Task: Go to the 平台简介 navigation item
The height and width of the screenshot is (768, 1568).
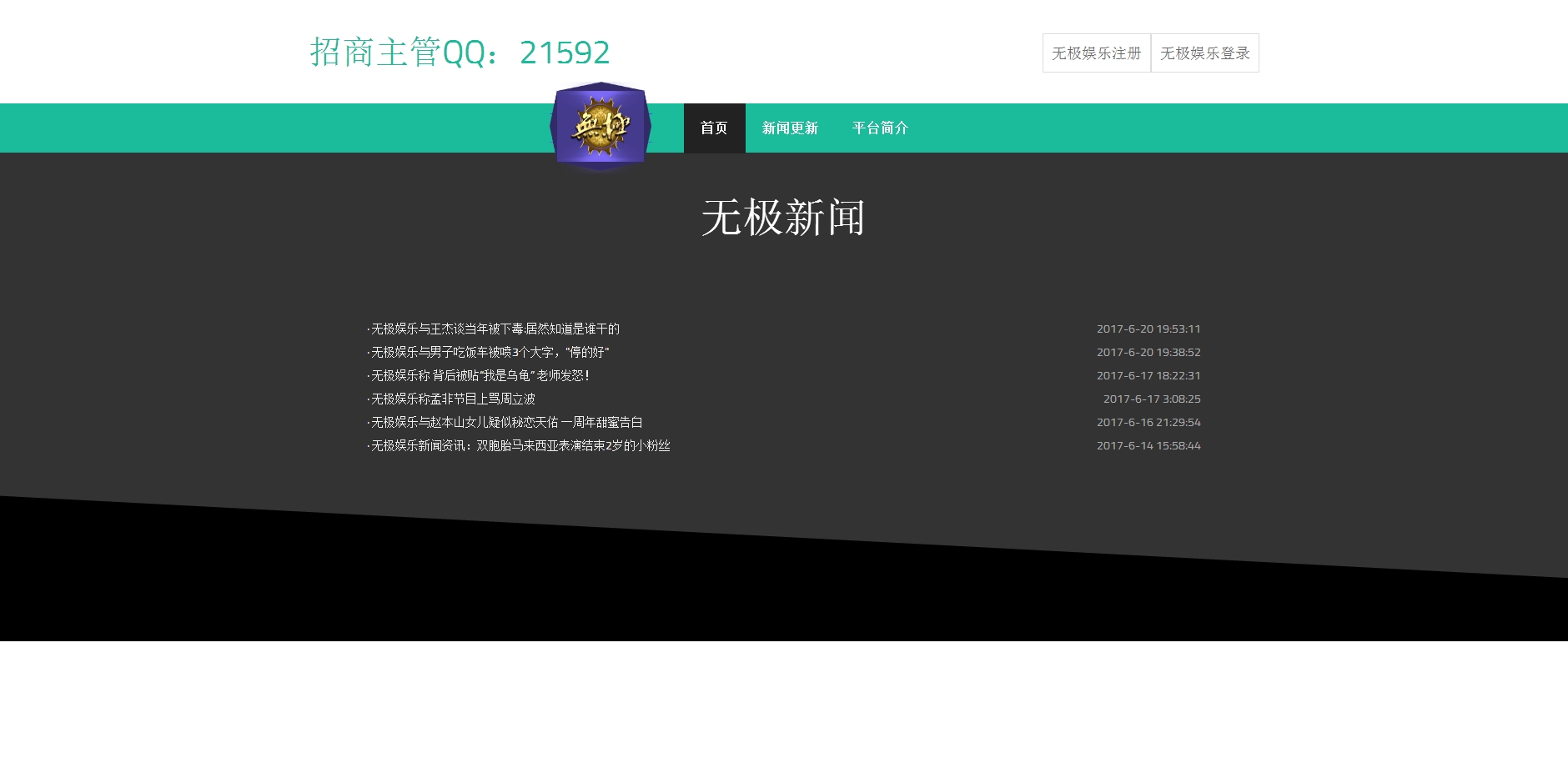Action: tap(880, 128)
